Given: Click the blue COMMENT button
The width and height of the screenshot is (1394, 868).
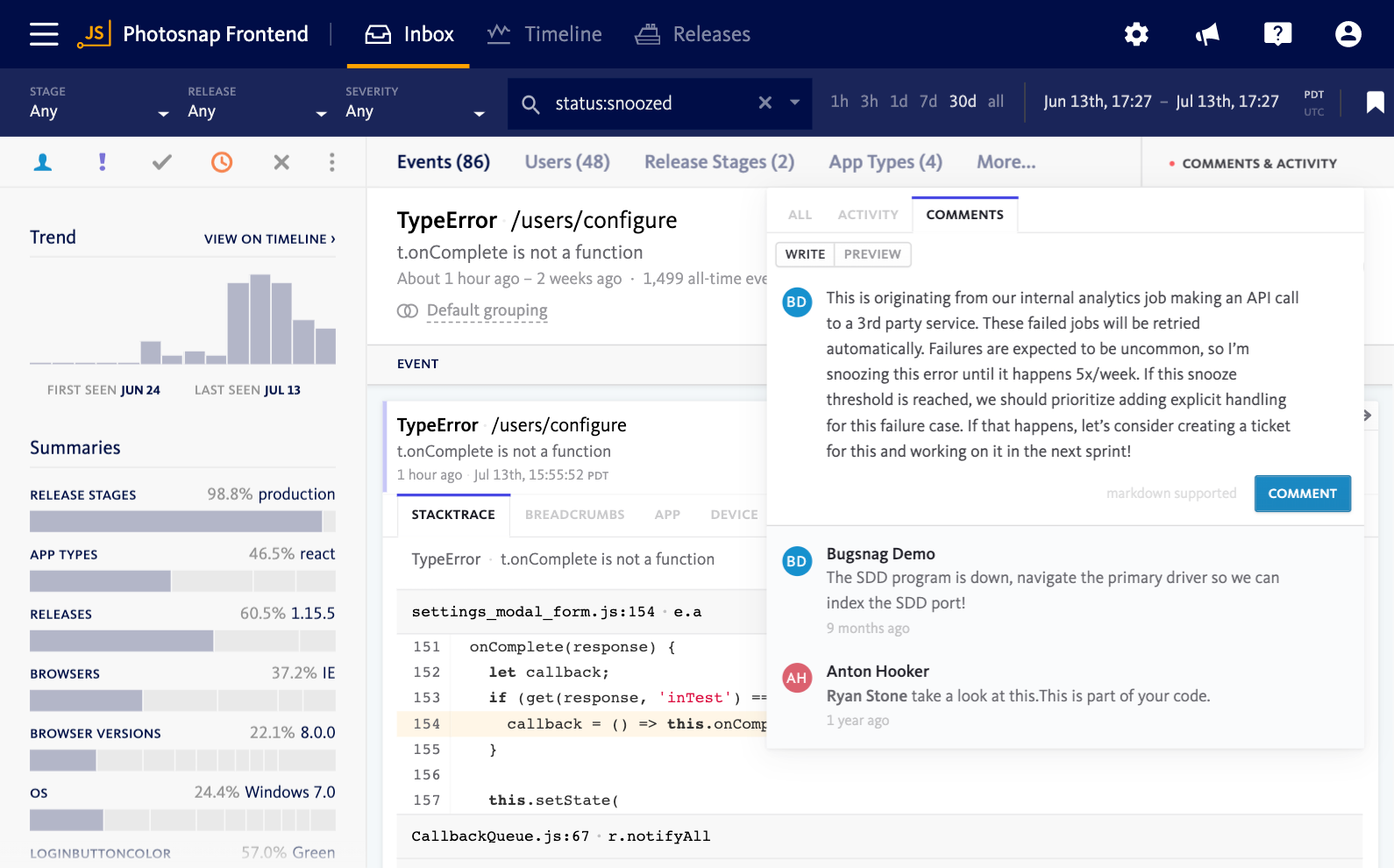Looking at the screenshot, I should click(x=1302, y=494).
